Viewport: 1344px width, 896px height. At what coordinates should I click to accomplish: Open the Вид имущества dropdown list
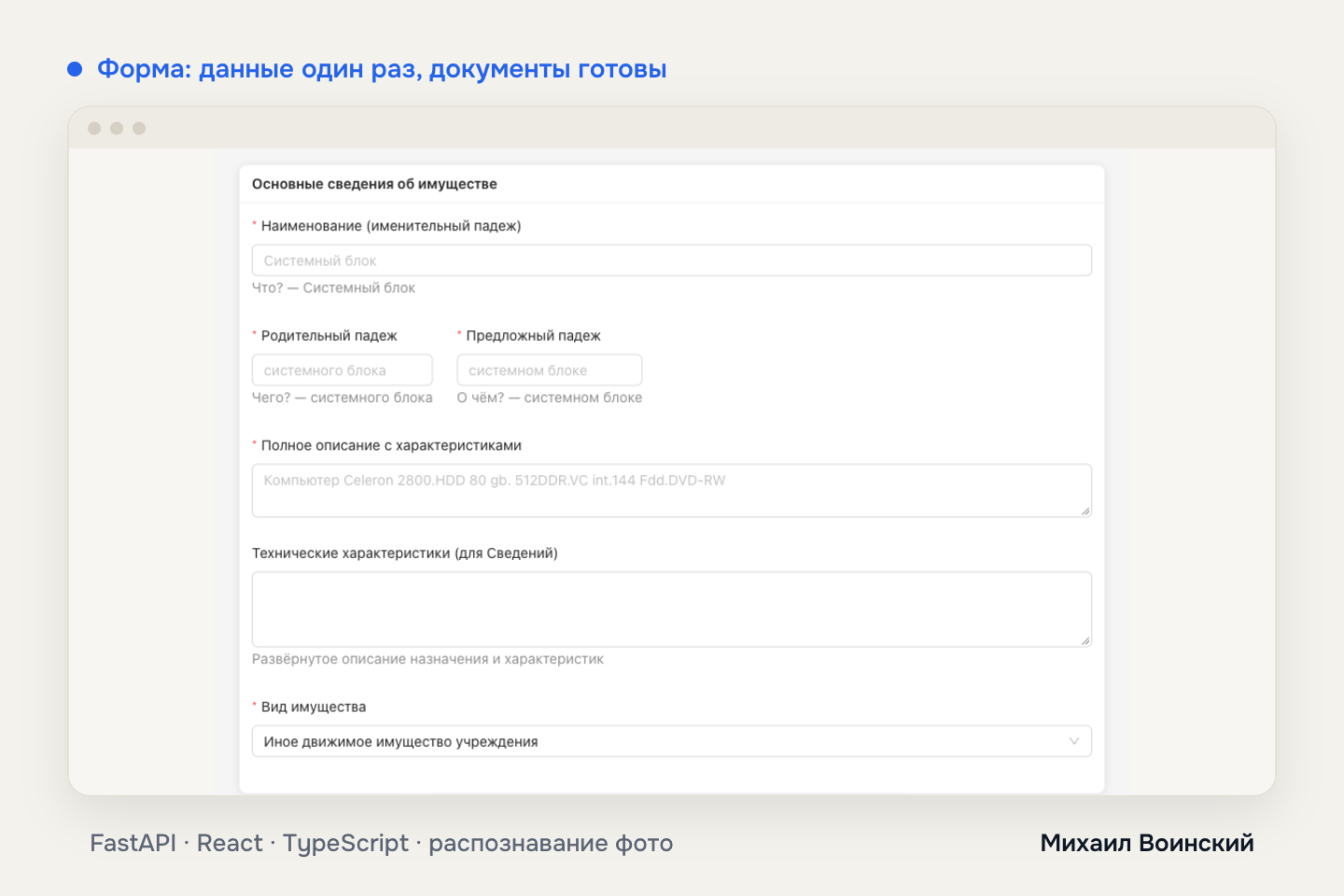[x=671, y=742]
